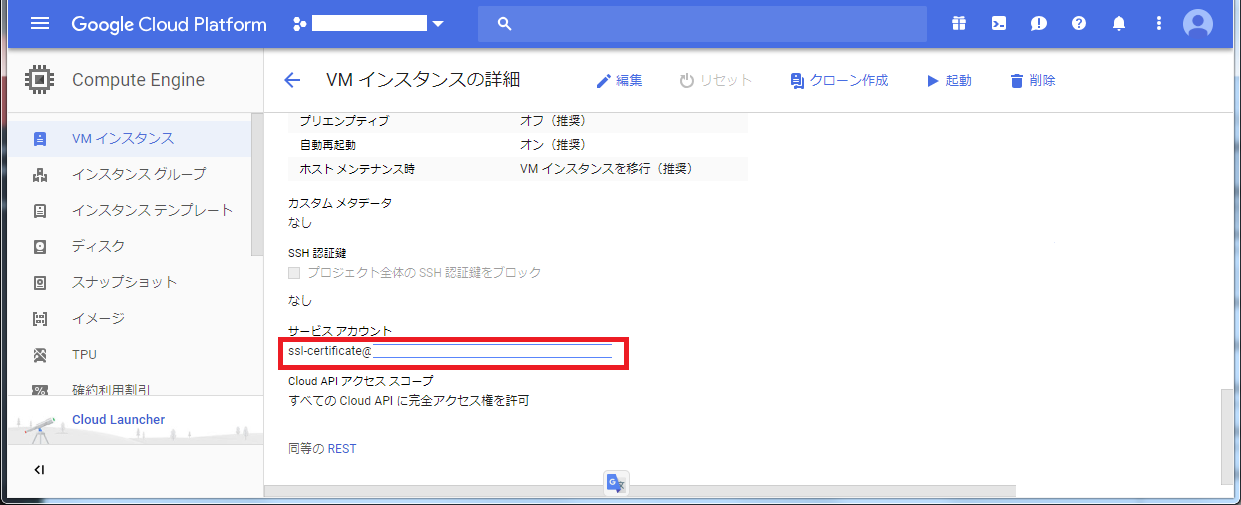This screenshot has height=505, width=1241.
Task: Click the 自動再起動 row label
Action: point(328,145)
